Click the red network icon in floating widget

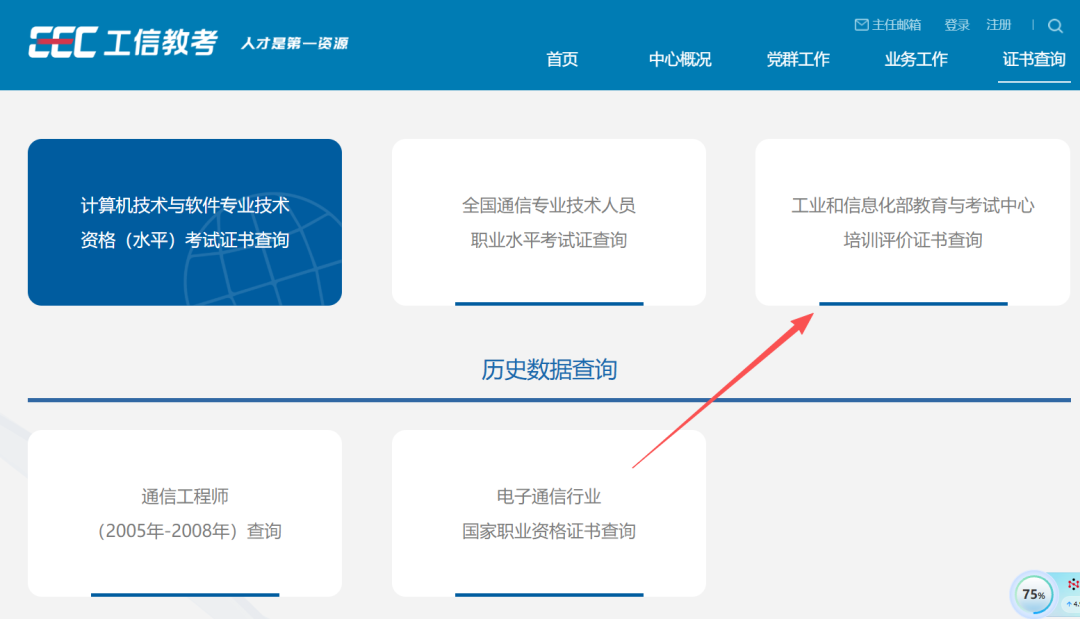coord(1073,584)
